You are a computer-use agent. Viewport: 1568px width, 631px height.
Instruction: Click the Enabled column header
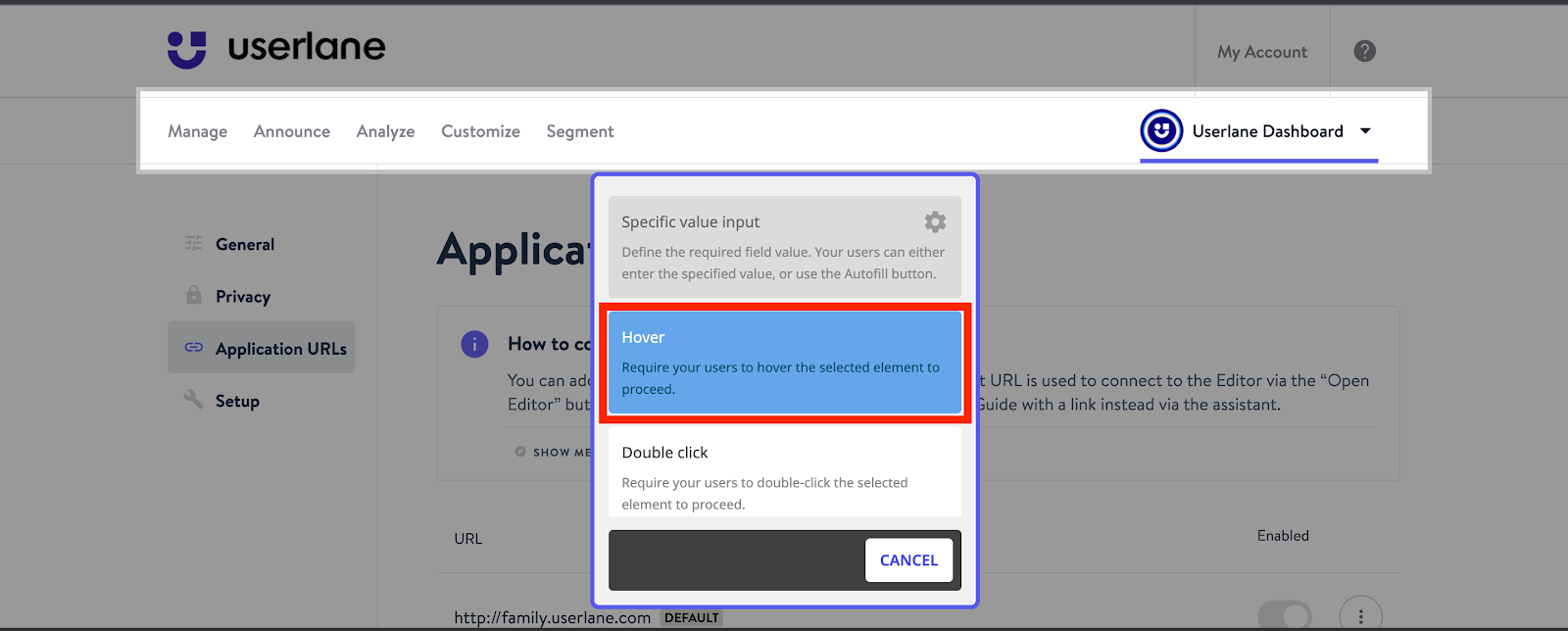(1283, 535)
